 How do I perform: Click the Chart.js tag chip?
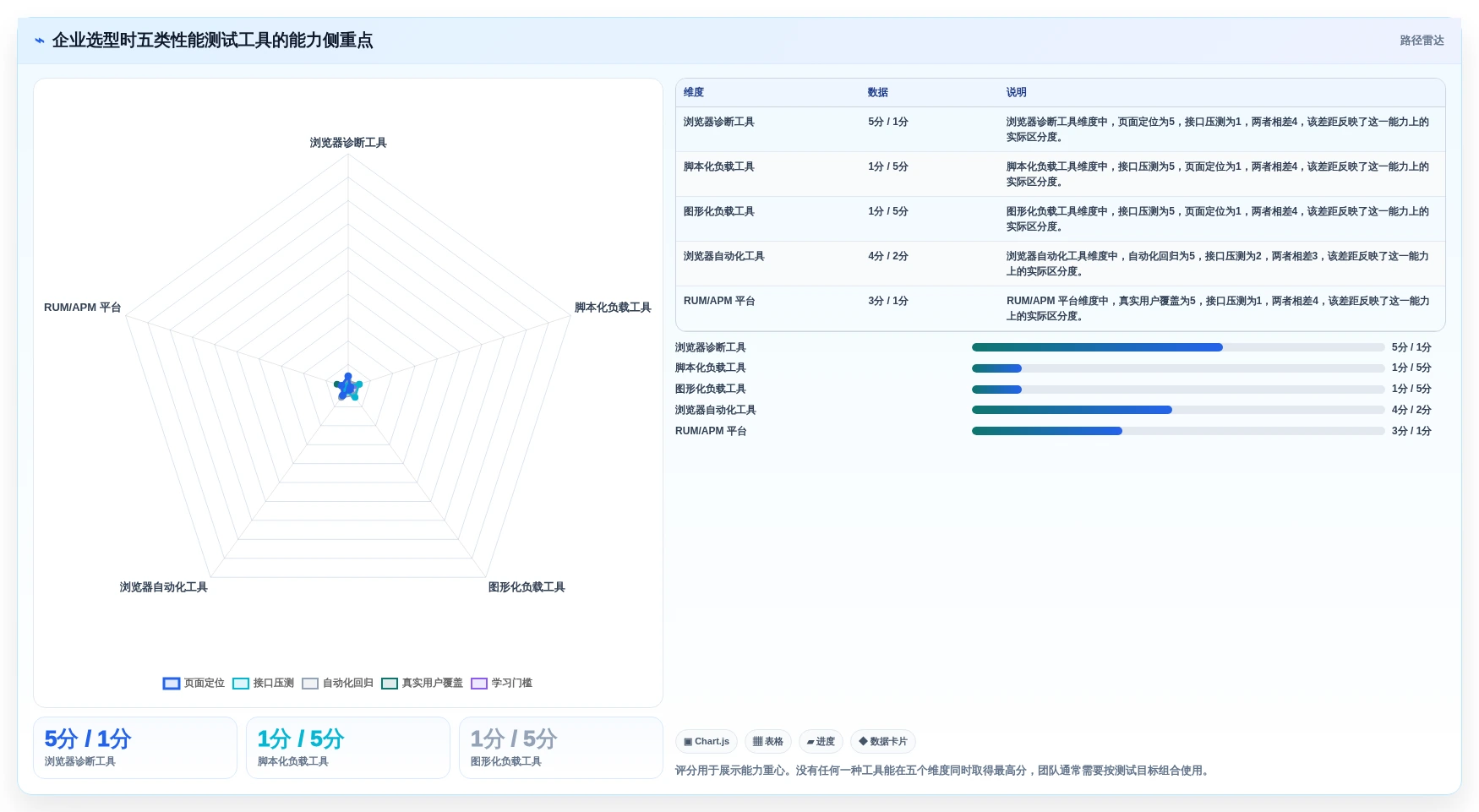pos(707,742)
